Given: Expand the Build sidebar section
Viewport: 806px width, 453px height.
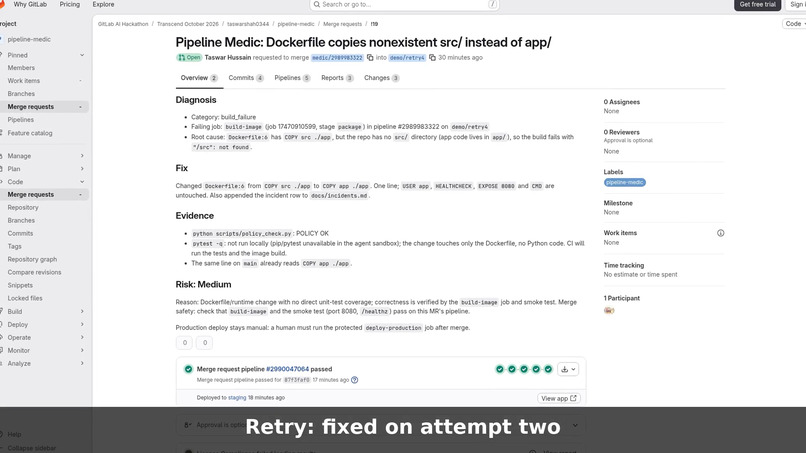Looking at the screenshot, I should pos(82,312).
